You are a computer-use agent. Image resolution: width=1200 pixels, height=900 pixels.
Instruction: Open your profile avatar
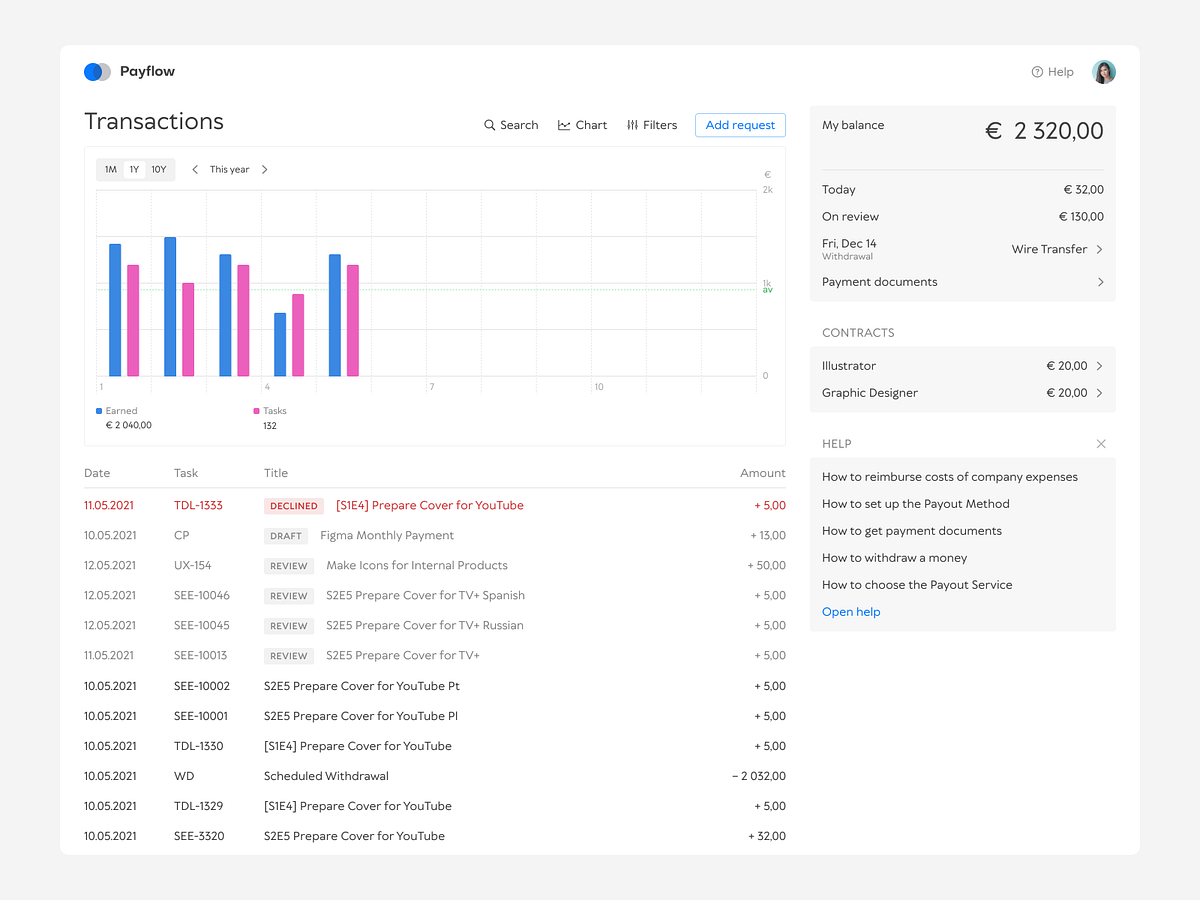1103,71
